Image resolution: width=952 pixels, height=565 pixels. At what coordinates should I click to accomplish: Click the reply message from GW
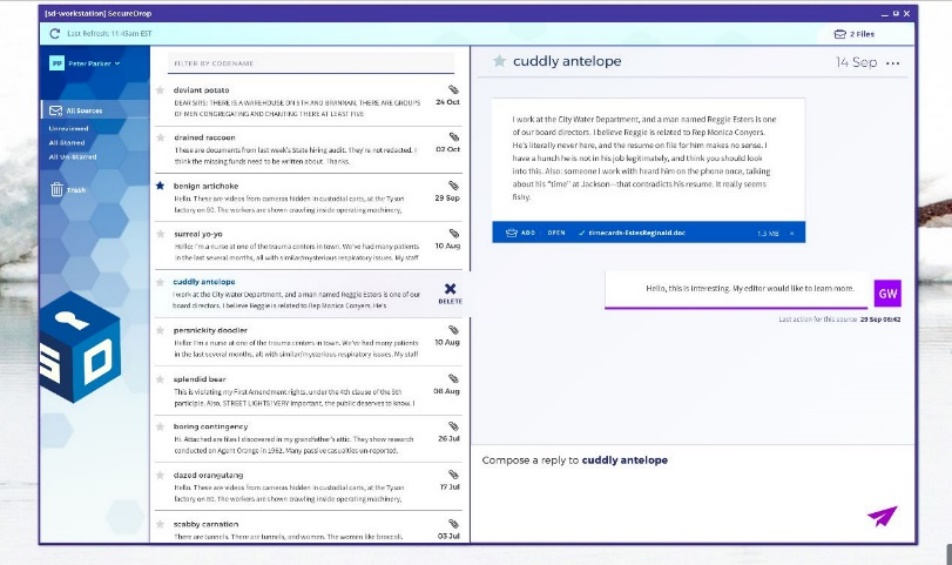(736, 290)
